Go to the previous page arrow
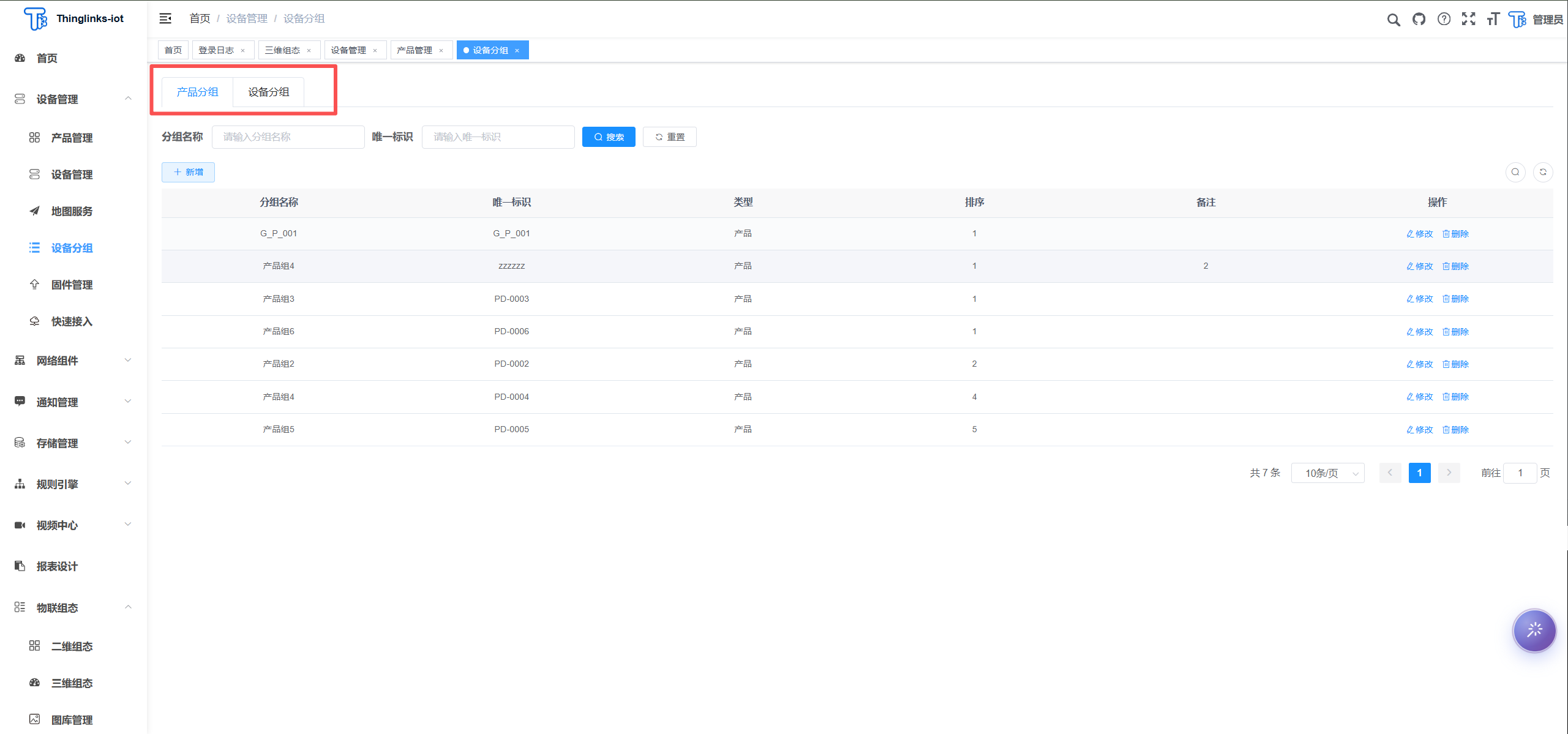This screenshot has height=734, width=1568. 1390,473
